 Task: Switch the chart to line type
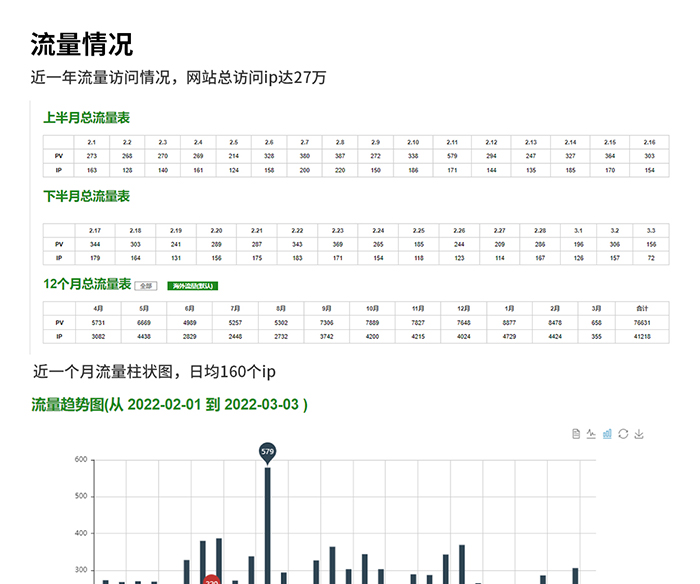pos(591,434)
